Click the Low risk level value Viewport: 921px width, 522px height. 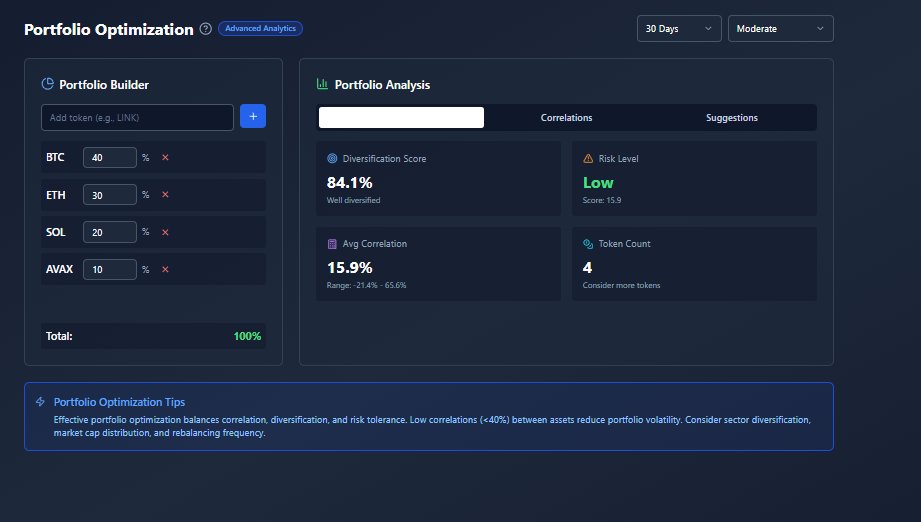click(598, 183)
